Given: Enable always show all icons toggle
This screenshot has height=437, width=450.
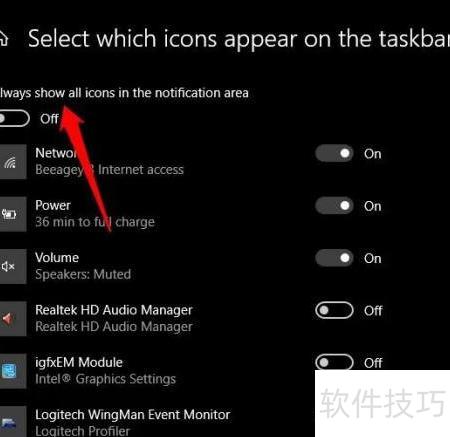Looking at the screenshot, I should click(14, 118).
